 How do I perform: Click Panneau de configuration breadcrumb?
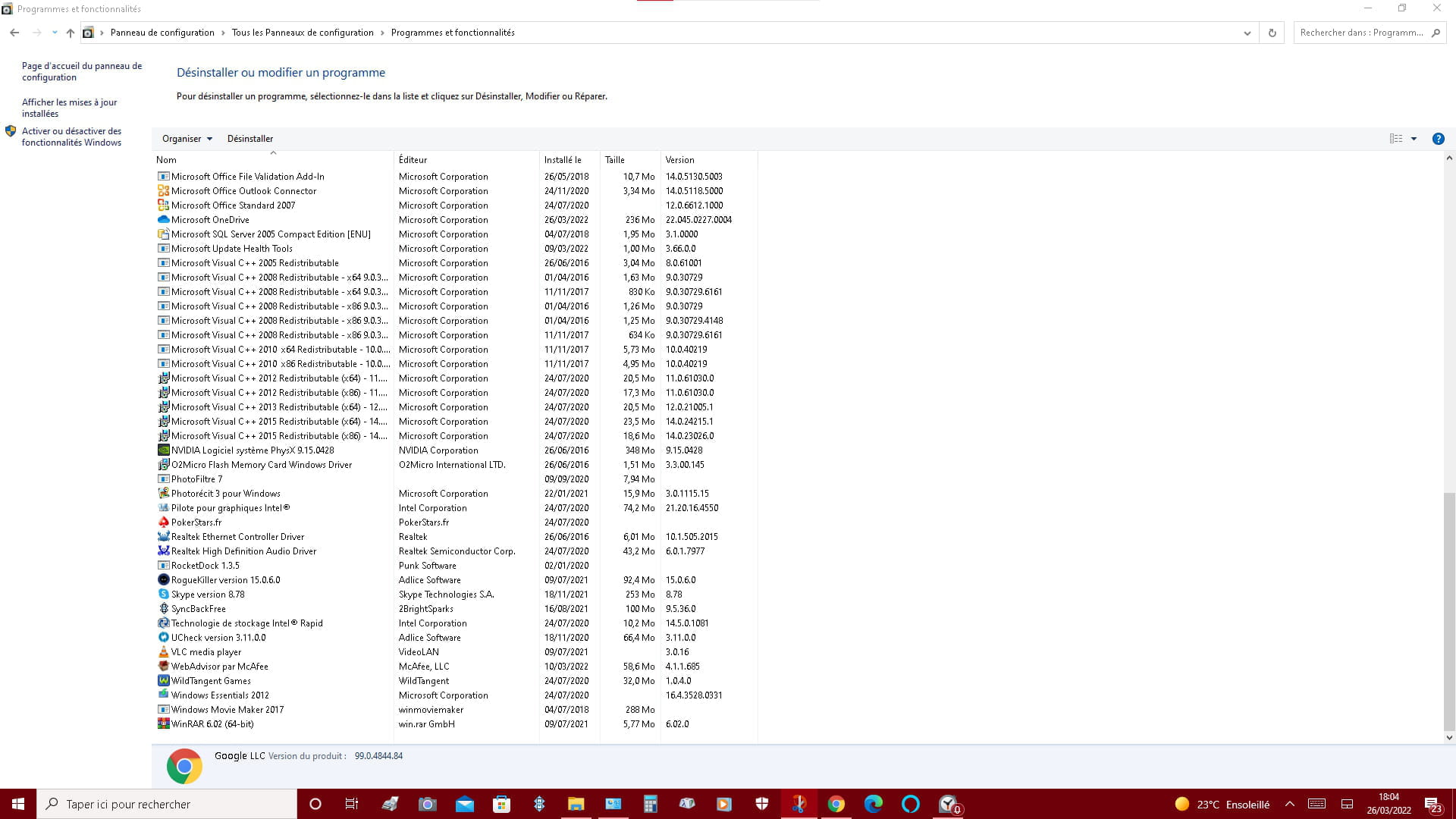tap(162, 33)
